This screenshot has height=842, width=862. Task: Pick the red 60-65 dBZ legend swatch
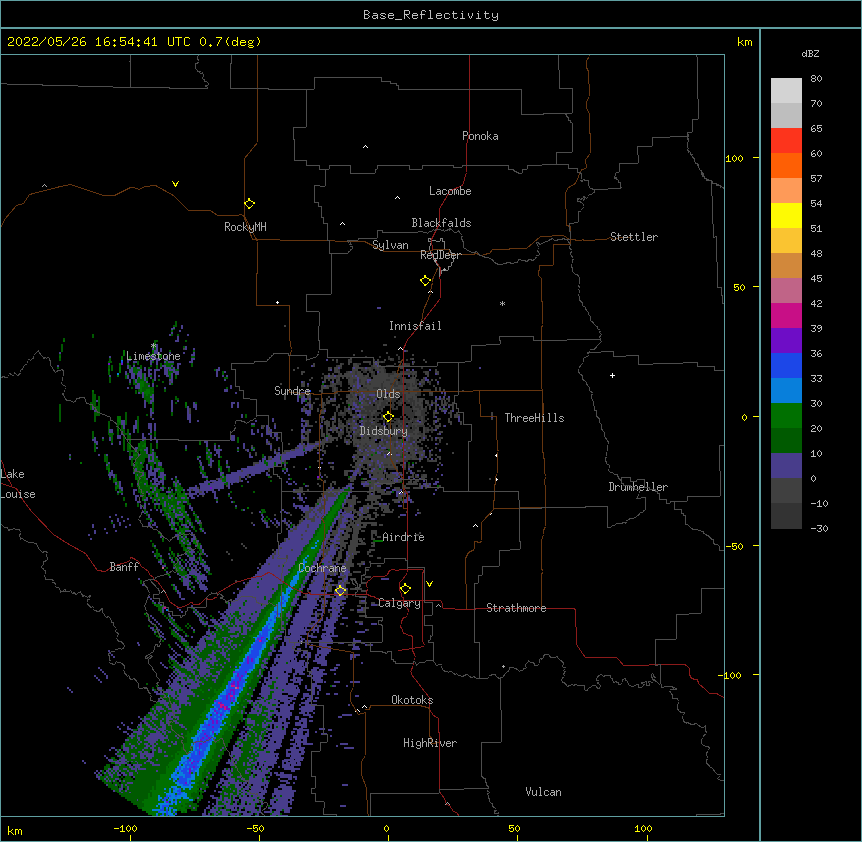click(786, 141)
